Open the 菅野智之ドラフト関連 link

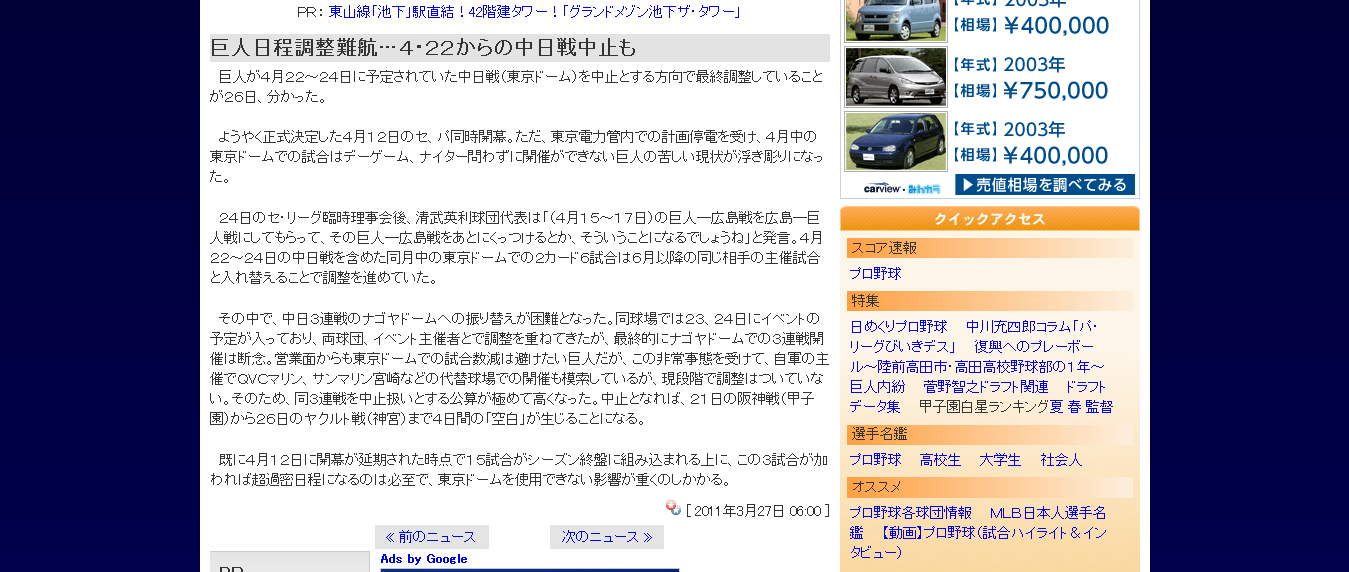click(x=986, y=387)
